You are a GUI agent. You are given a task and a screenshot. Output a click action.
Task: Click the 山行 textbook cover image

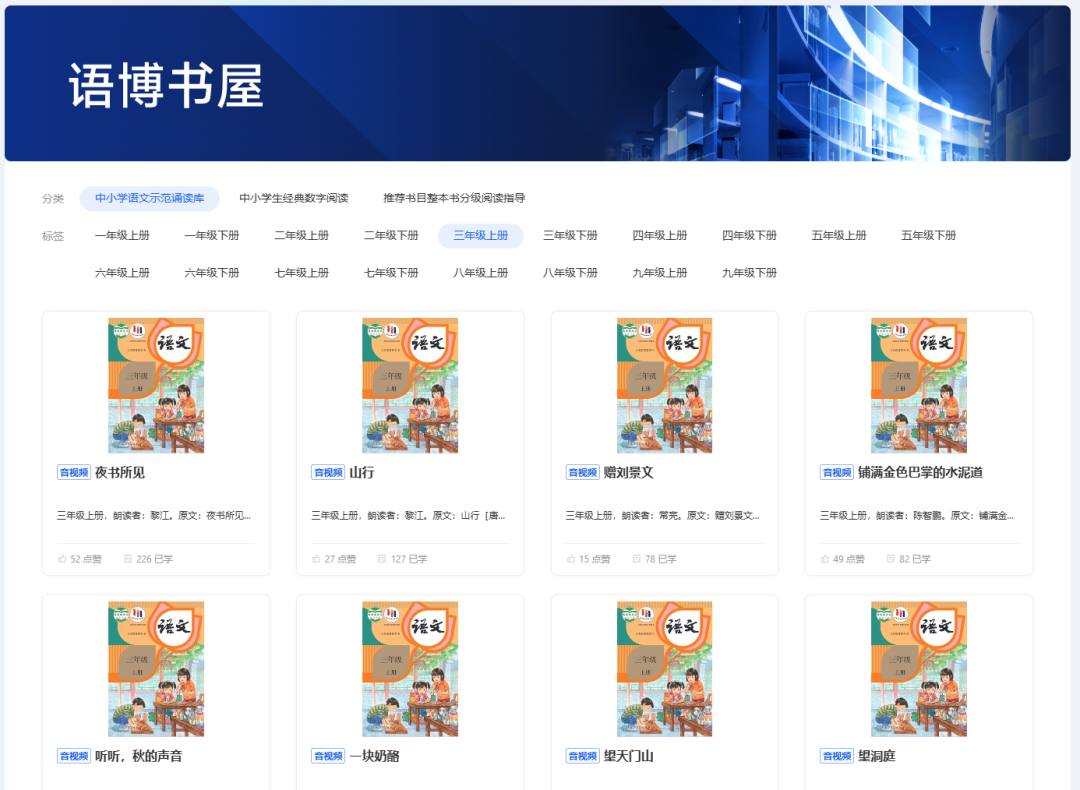(x=410, y=385)
